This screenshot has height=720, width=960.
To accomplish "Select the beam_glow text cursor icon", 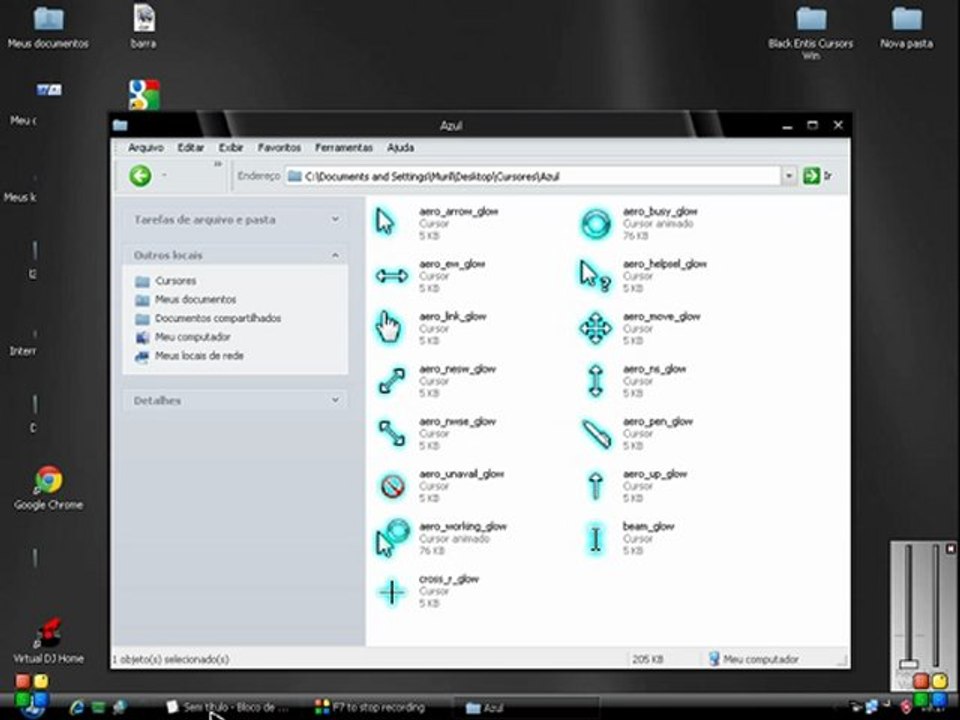I will pos(595,539).
